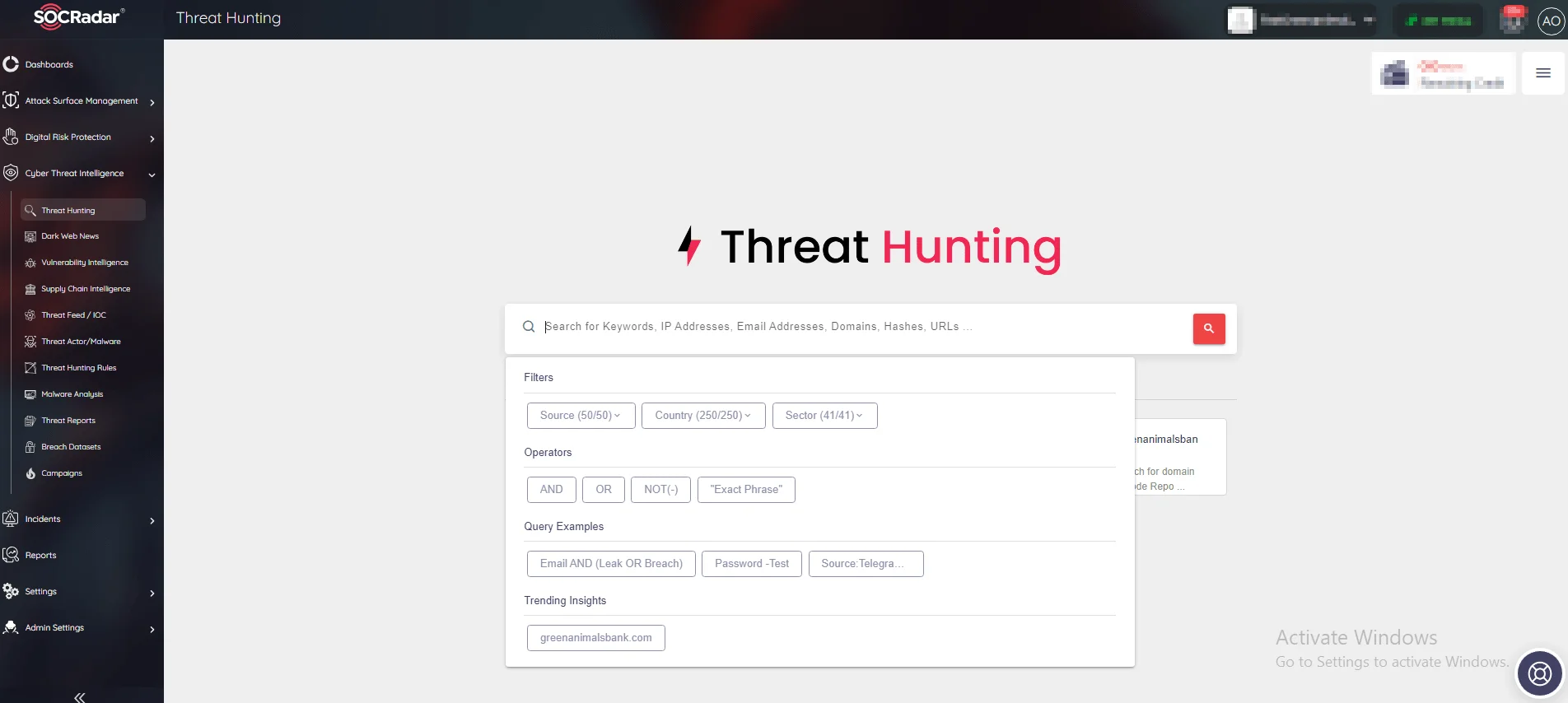Select Campaigns menu item

coord(82,473)
